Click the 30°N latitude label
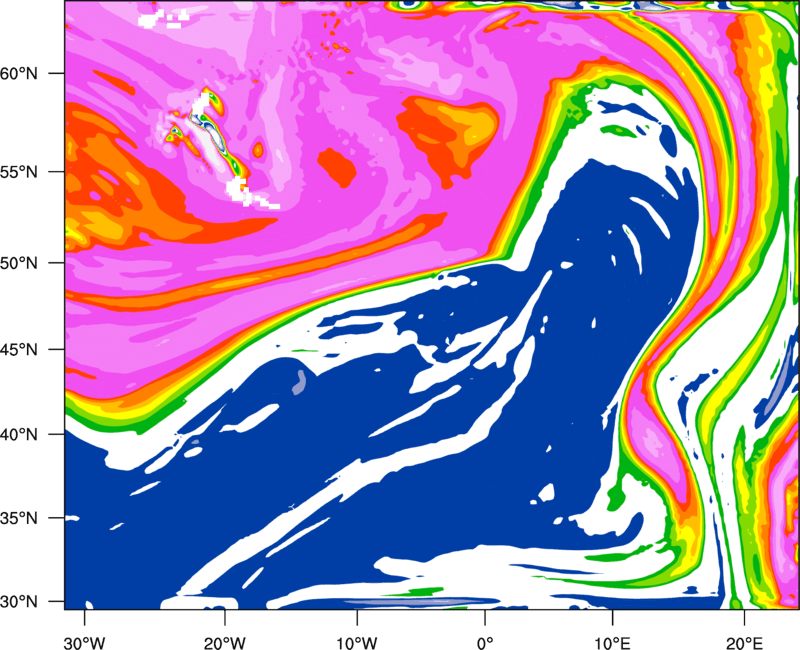This screenshot has height=650, width=800. point(19,602)
